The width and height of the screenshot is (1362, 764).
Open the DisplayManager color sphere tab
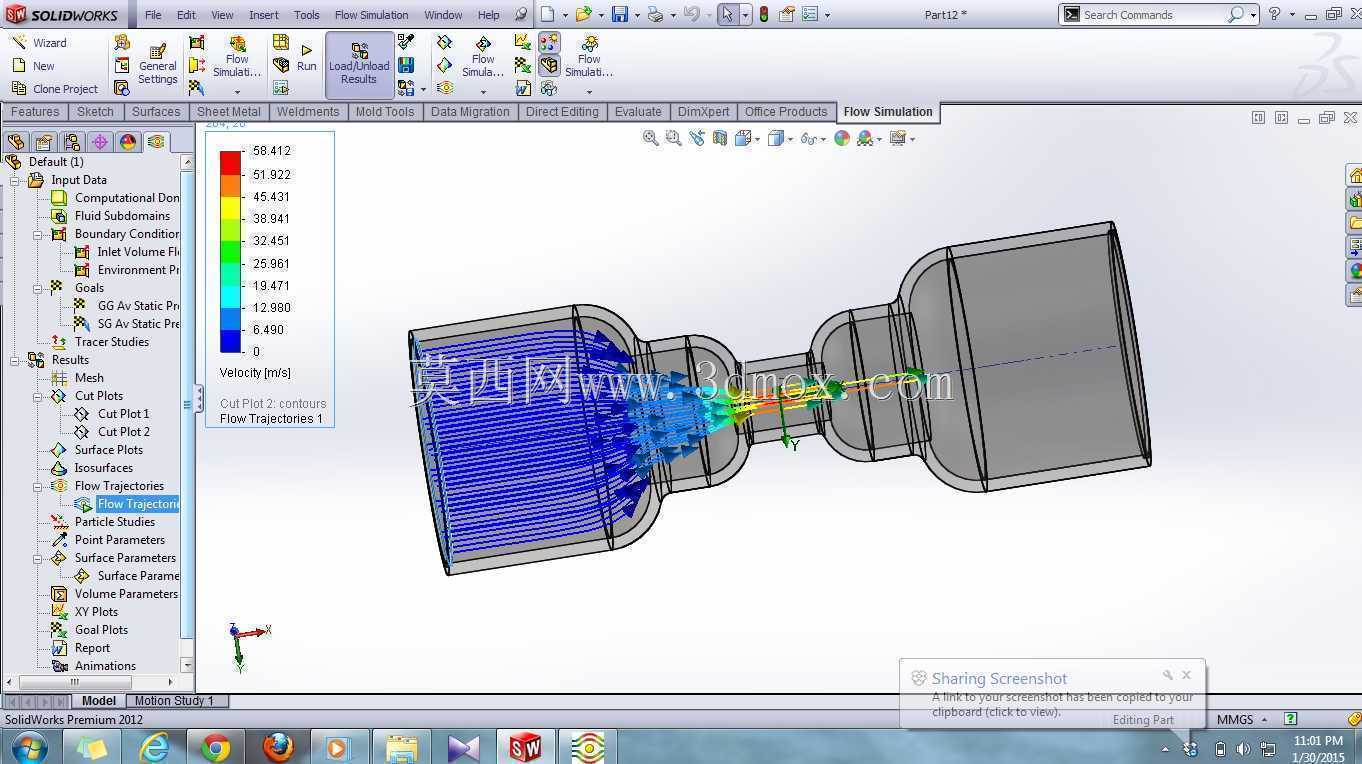pos(128,142)
